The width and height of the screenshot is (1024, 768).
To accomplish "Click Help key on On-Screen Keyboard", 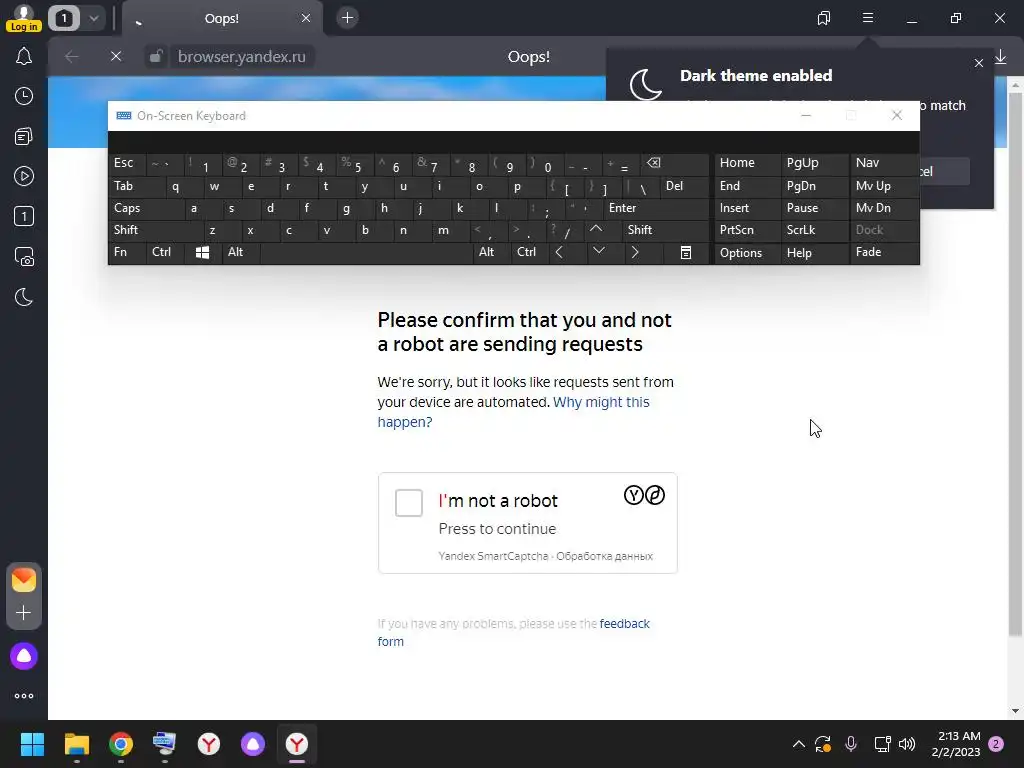I will click(815, 253).
